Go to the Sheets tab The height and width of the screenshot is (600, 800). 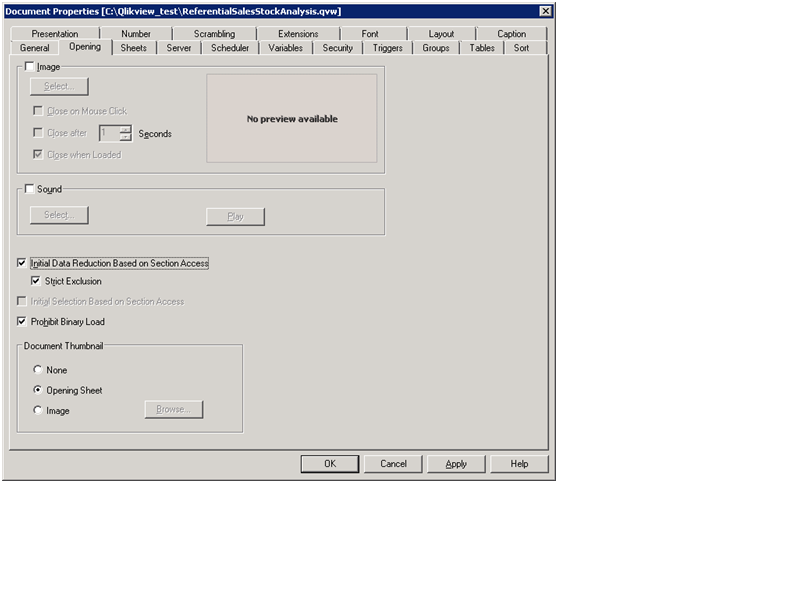(x=133, y=48)
